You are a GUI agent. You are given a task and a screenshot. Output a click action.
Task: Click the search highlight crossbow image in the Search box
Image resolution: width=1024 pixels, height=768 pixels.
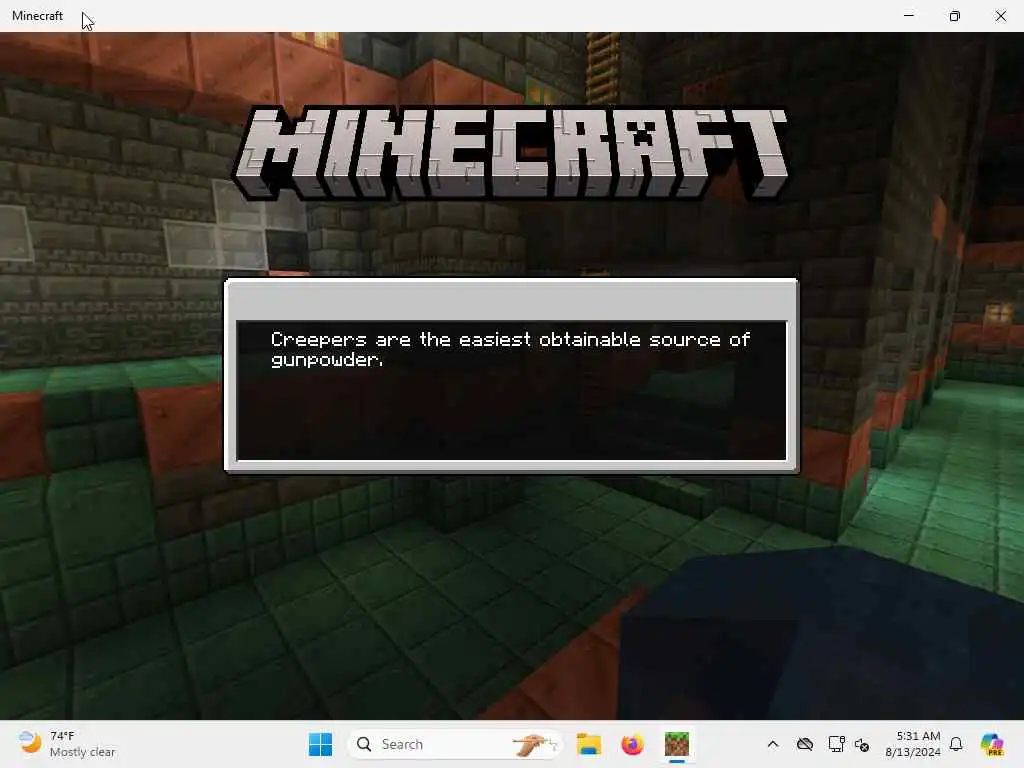click(x=535, y=744)
